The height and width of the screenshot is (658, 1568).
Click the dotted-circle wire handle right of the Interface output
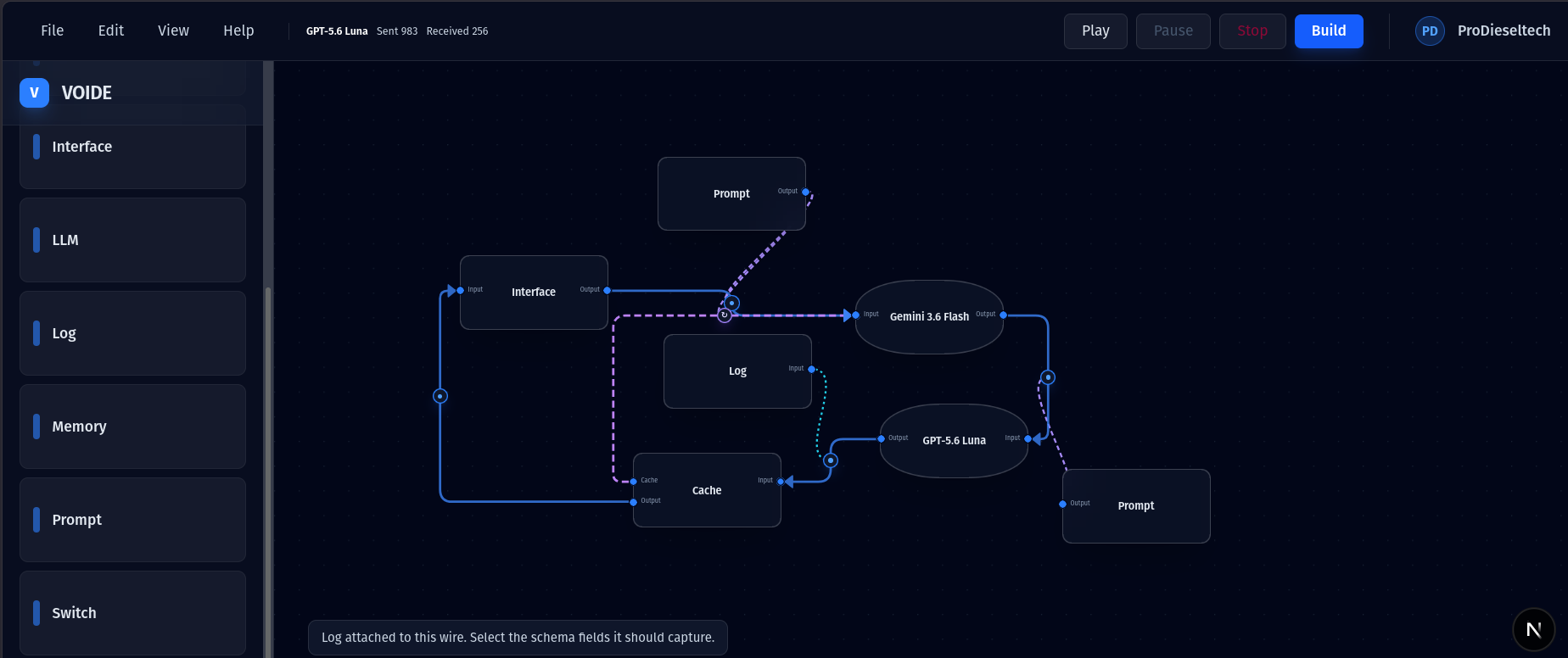[731, 303]
